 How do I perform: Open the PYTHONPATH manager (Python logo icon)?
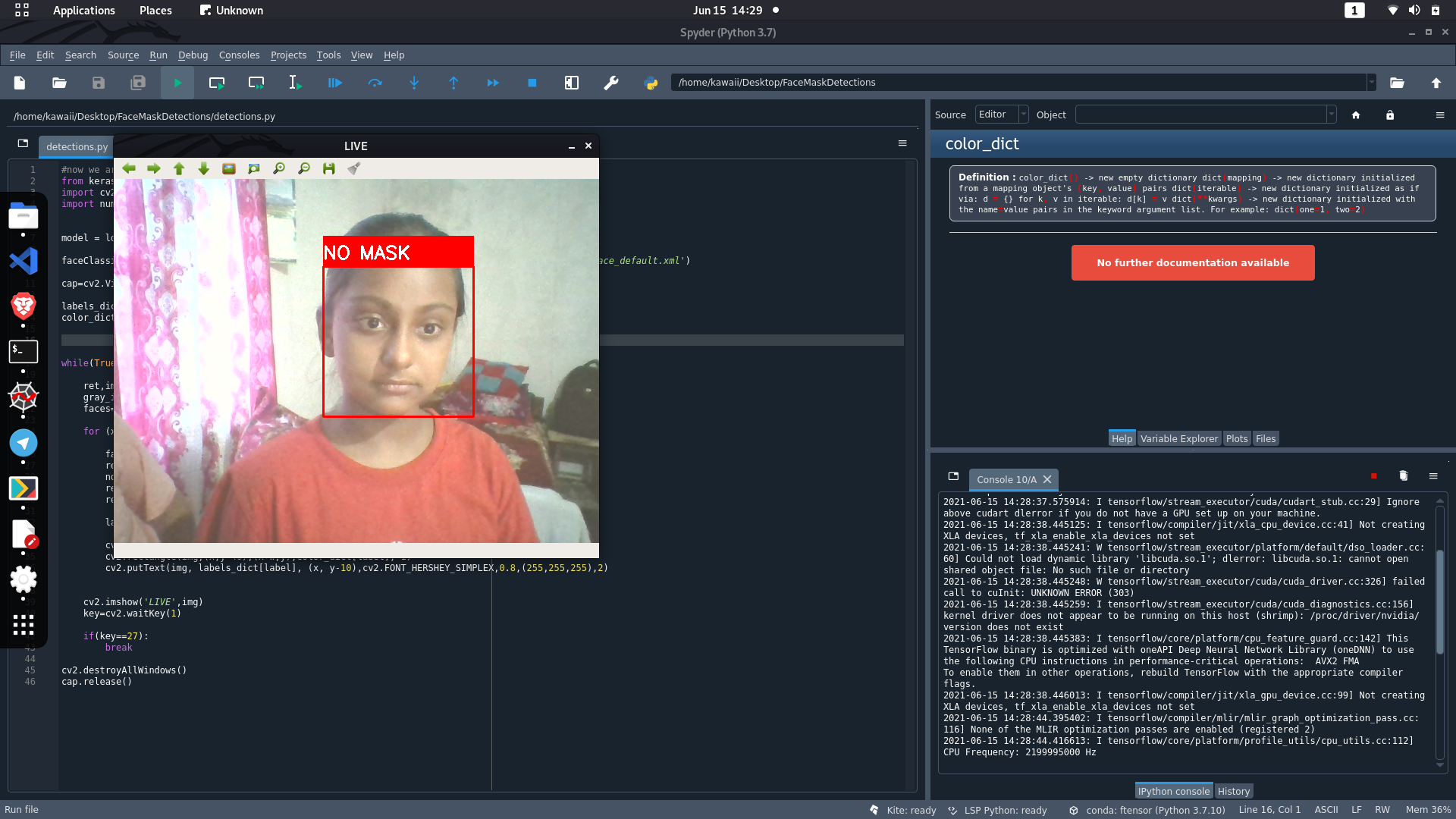pos(651,83)
